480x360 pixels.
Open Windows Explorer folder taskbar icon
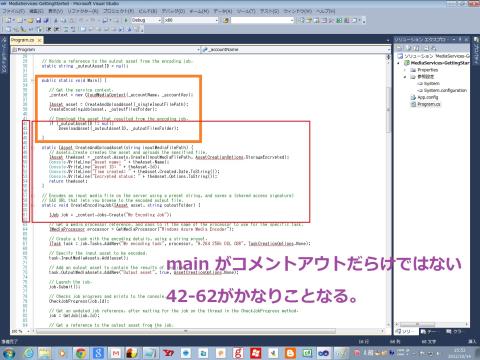coord(45,353)
